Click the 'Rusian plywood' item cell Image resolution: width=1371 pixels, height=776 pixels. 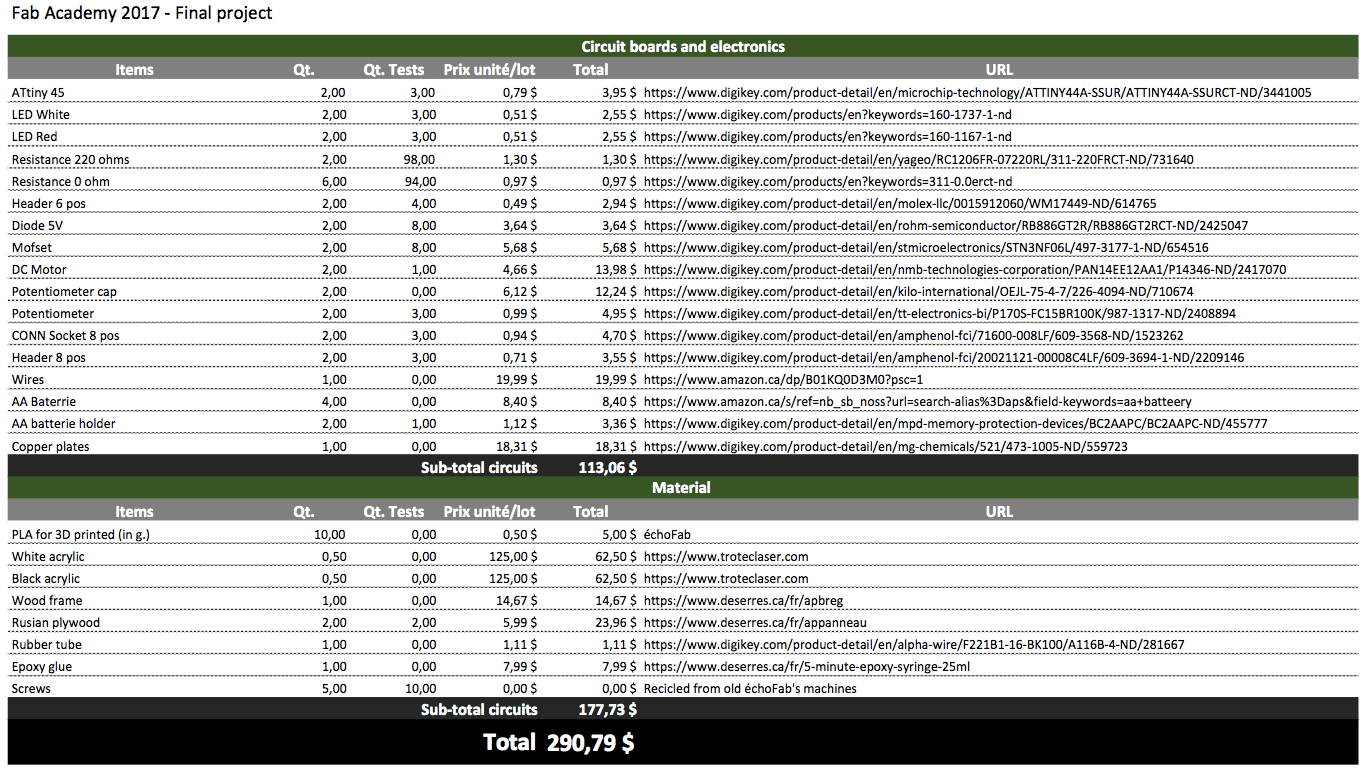pyautogui.click(x=56, y=623)
